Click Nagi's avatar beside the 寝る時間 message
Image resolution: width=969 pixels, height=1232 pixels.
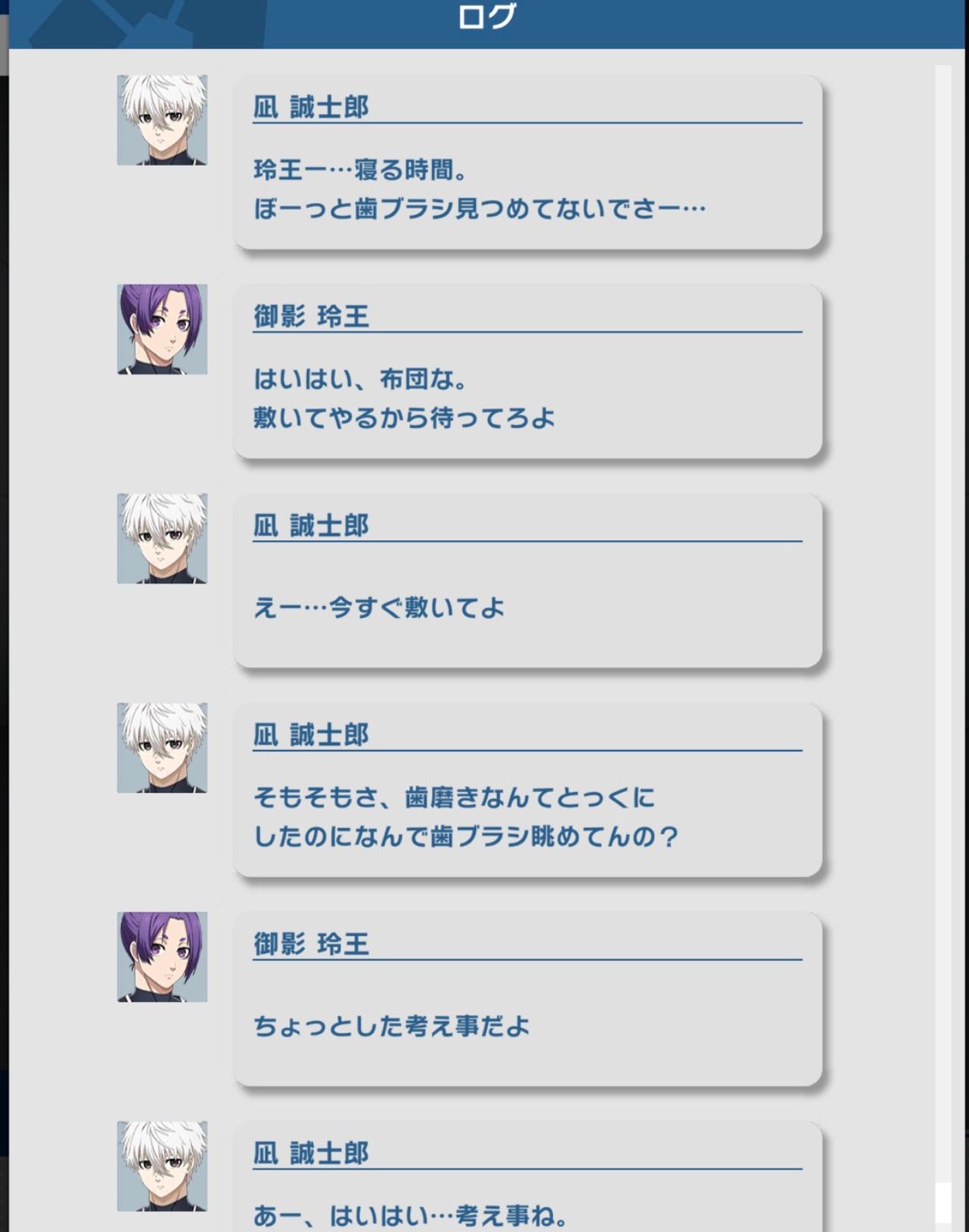pos(162,120)
